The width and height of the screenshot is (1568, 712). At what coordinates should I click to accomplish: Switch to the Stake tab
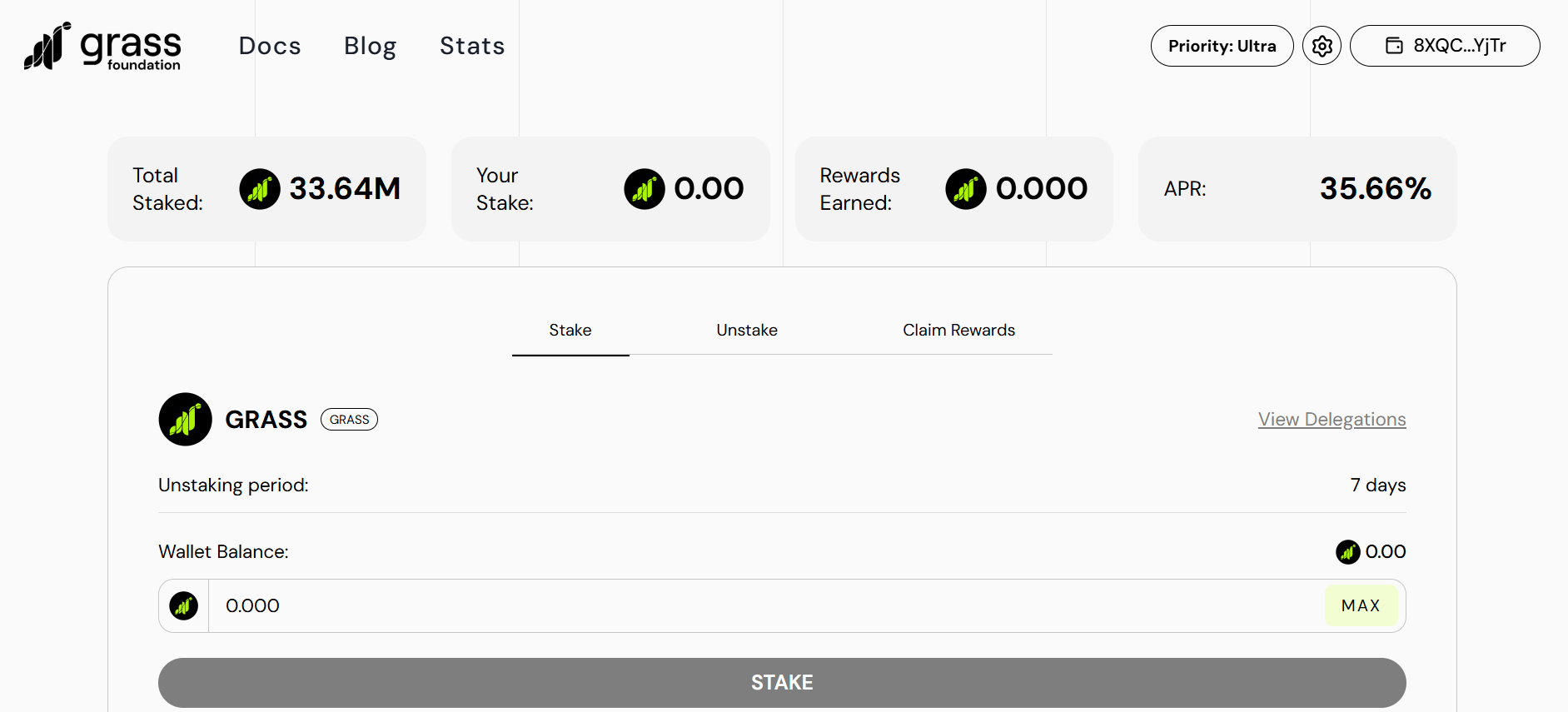[570, 331]
